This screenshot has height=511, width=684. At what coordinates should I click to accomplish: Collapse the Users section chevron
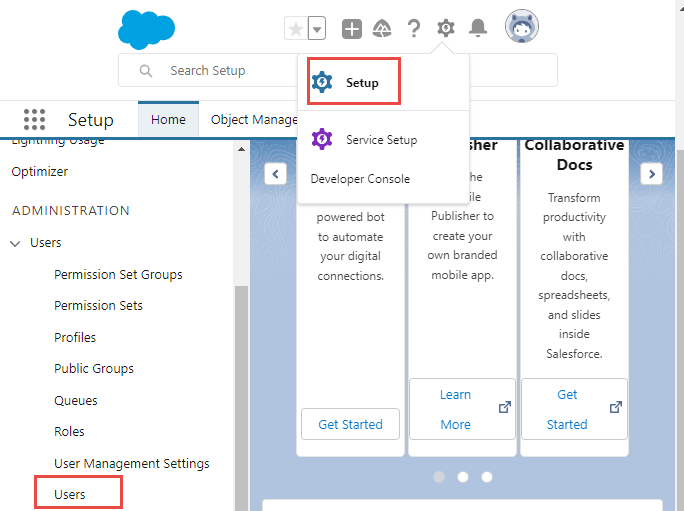click(15, 243)
